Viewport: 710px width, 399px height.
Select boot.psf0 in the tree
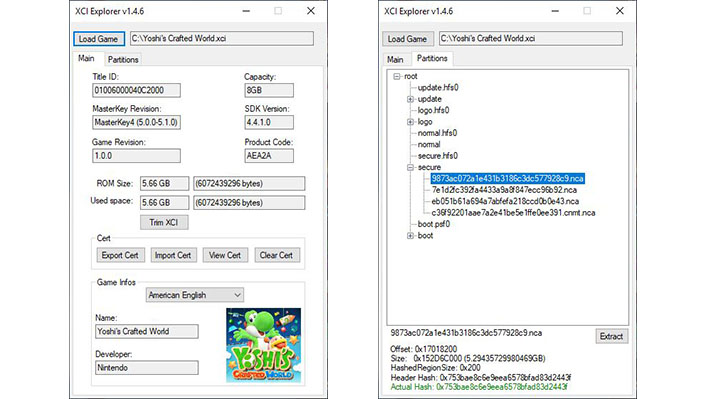pos(434,224)
